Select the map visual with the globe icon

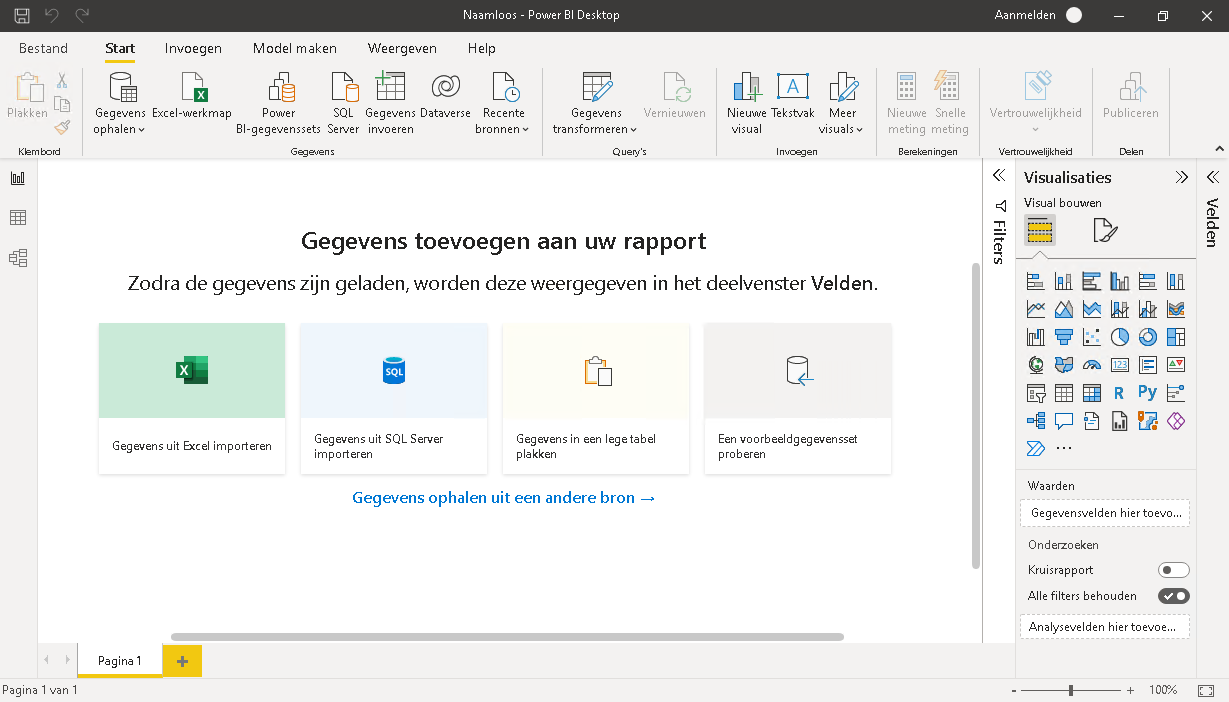(1034, 364)
